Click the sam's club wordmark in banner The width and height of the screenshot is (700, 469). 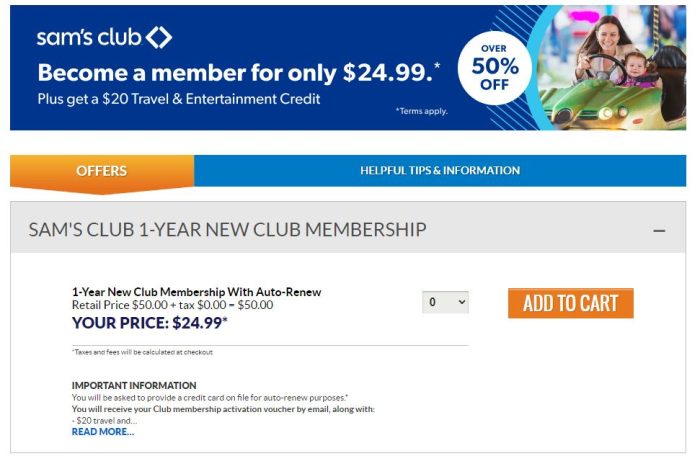click(x=90, y=38)
